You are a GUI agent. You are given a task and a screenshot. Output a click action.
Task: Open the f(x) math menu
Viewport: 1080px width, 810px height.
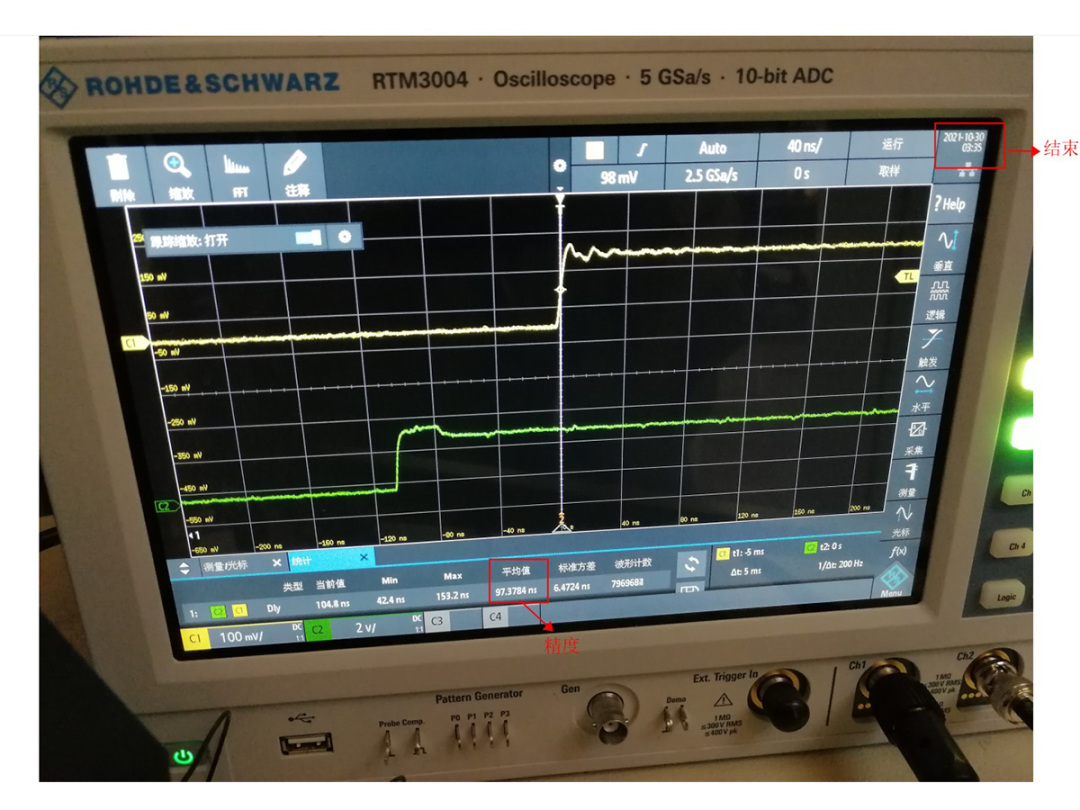click(x=897, y=552)
